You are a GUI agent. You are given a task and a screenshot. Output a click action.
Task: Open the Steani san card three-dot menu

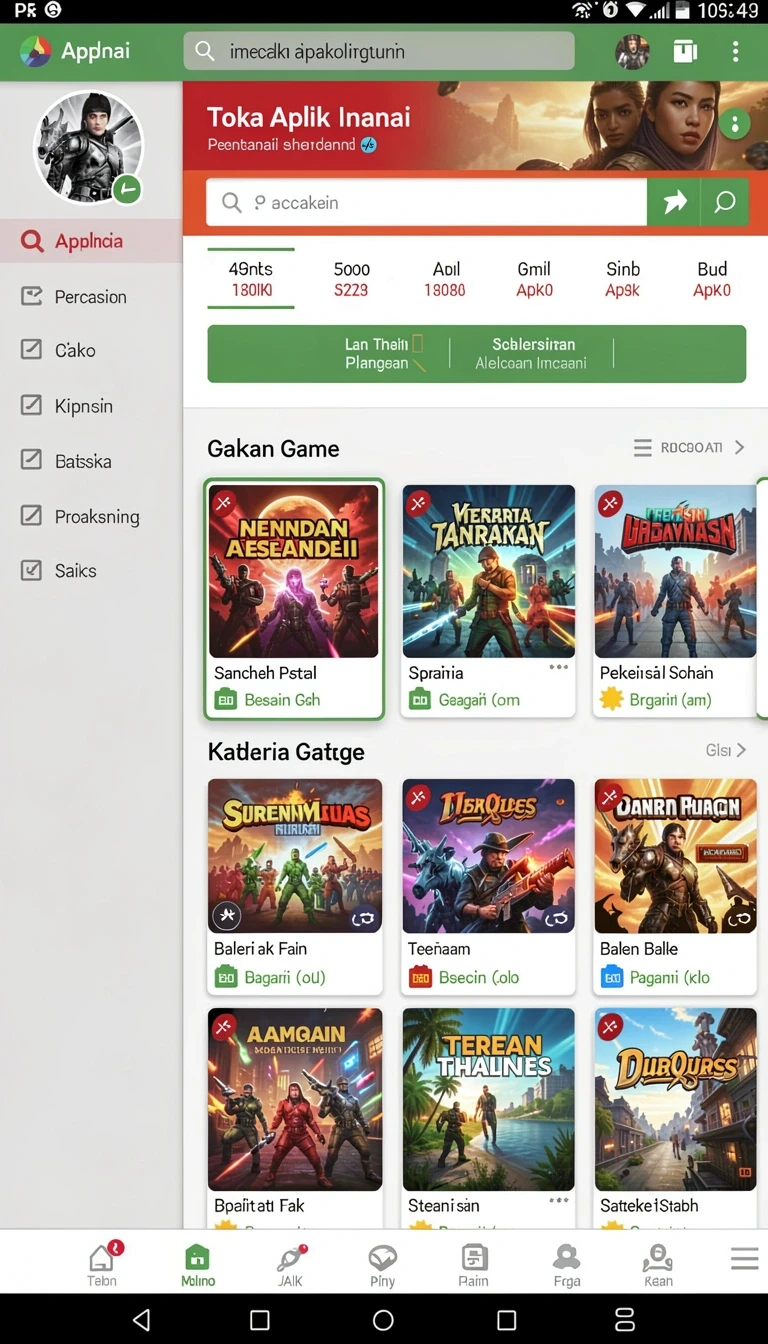(x=558, y=1200)
